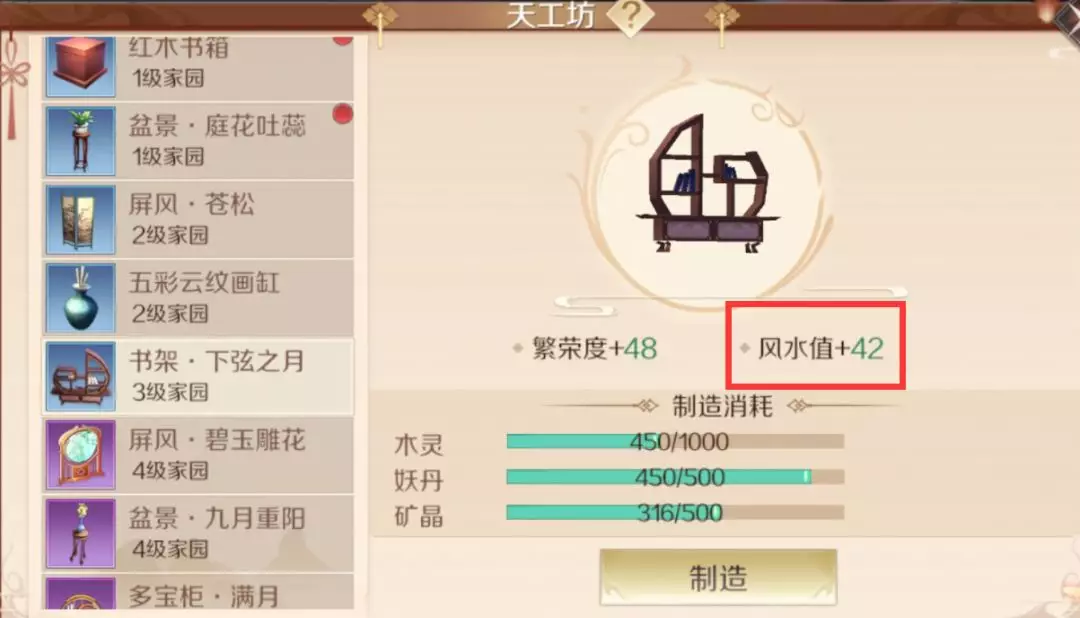Open the question mark help icon
The width and height of the screenshot is (1080, 618).
(x=631, y=15)
